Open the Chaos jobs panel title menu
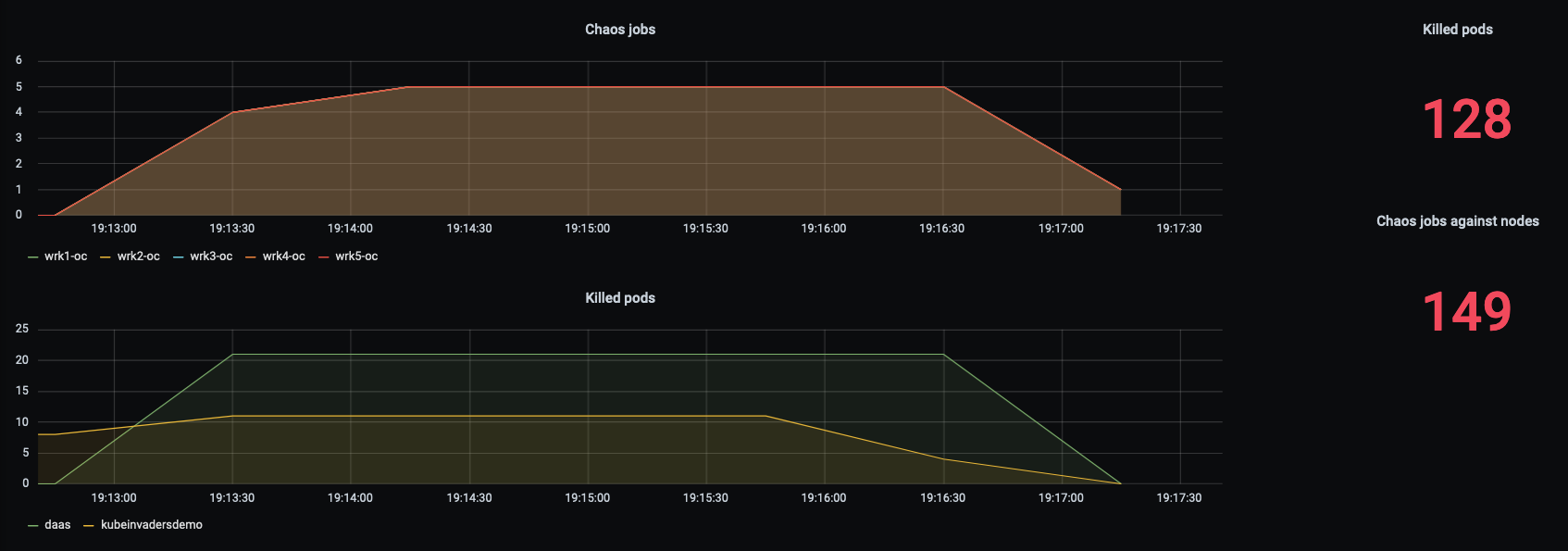 pyautogui.click(x=620, y=30)
